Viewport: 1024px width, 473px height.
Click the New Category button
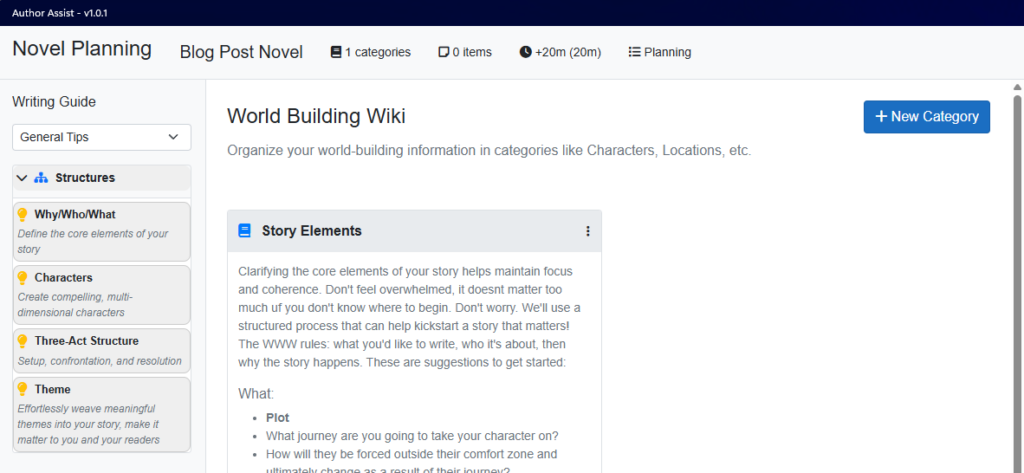[x=926, y=116]
